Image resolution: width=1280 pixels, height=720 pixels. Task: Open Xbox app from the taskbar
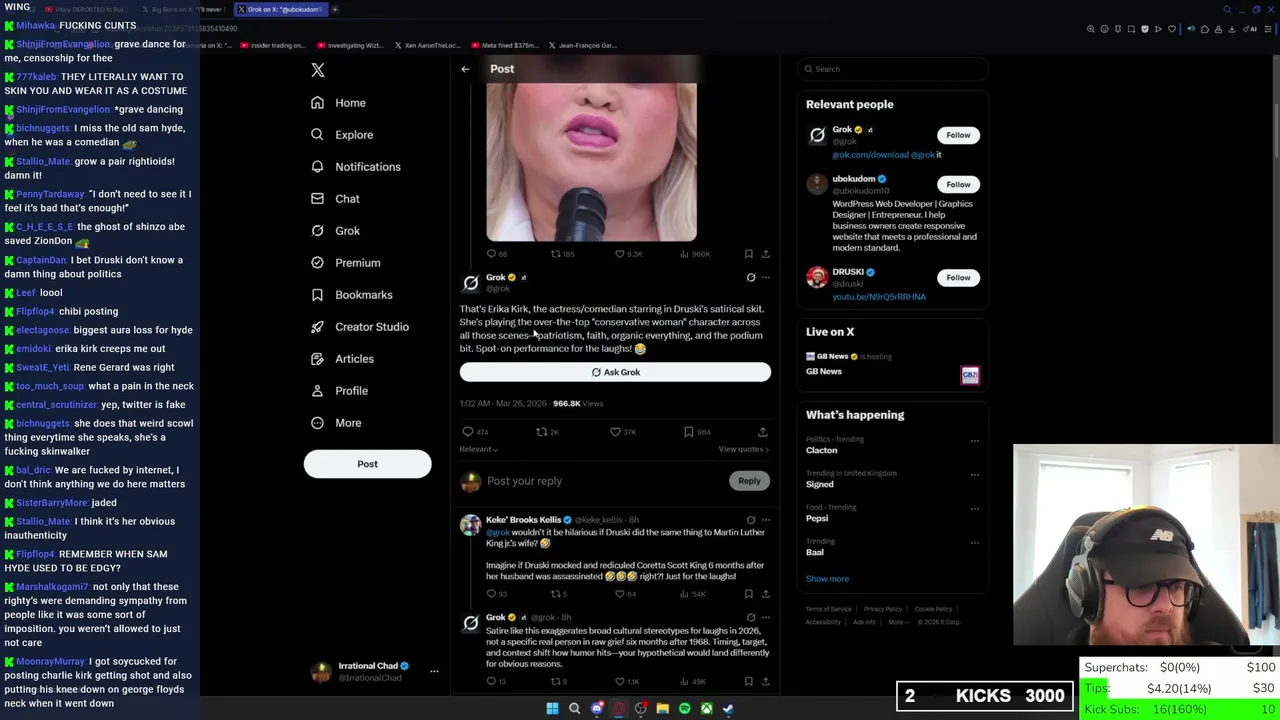point(706,709)
